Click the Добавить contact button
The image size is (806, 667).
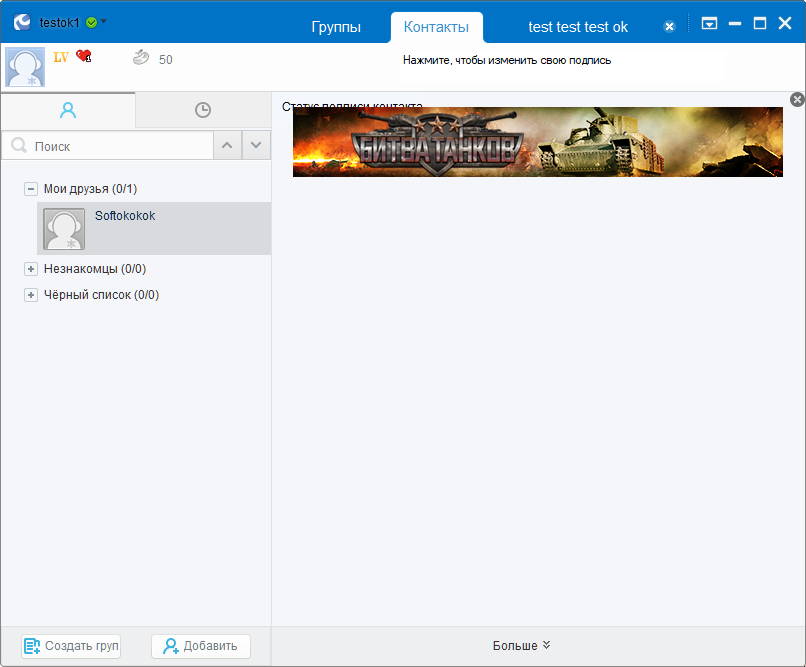201,646
